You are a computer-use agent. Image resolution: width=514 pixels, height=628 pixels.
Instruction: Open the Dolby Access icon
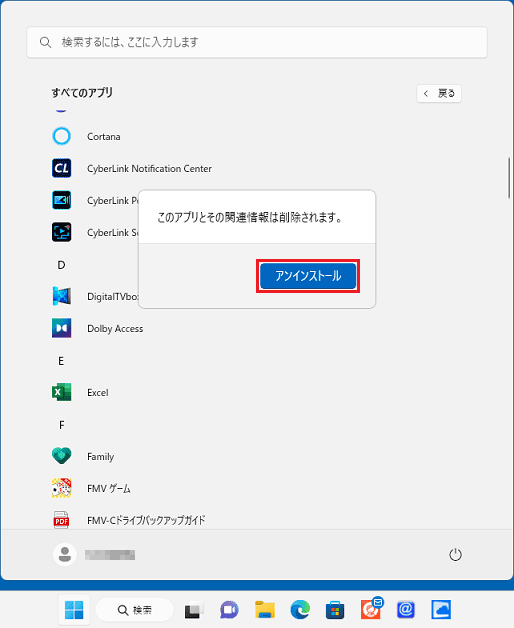tap(62, 328)
